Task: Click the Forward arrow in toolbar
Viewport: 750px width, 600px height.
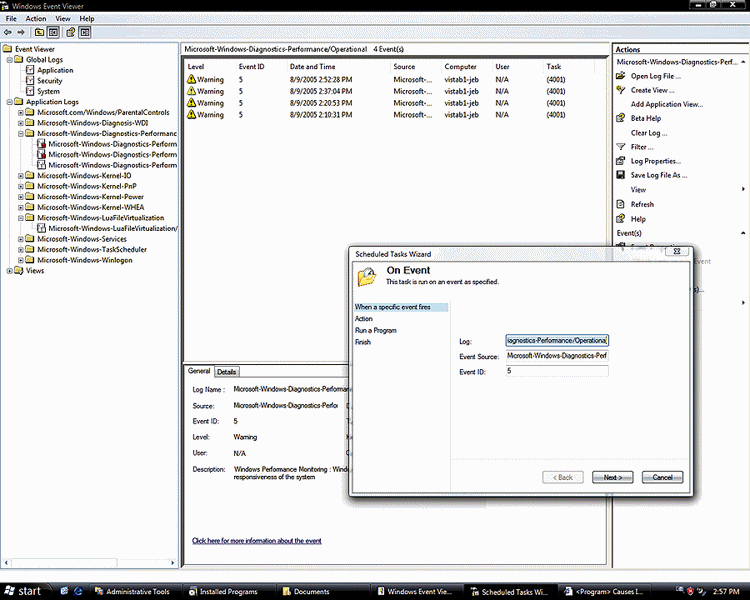Action: (21, 33)
